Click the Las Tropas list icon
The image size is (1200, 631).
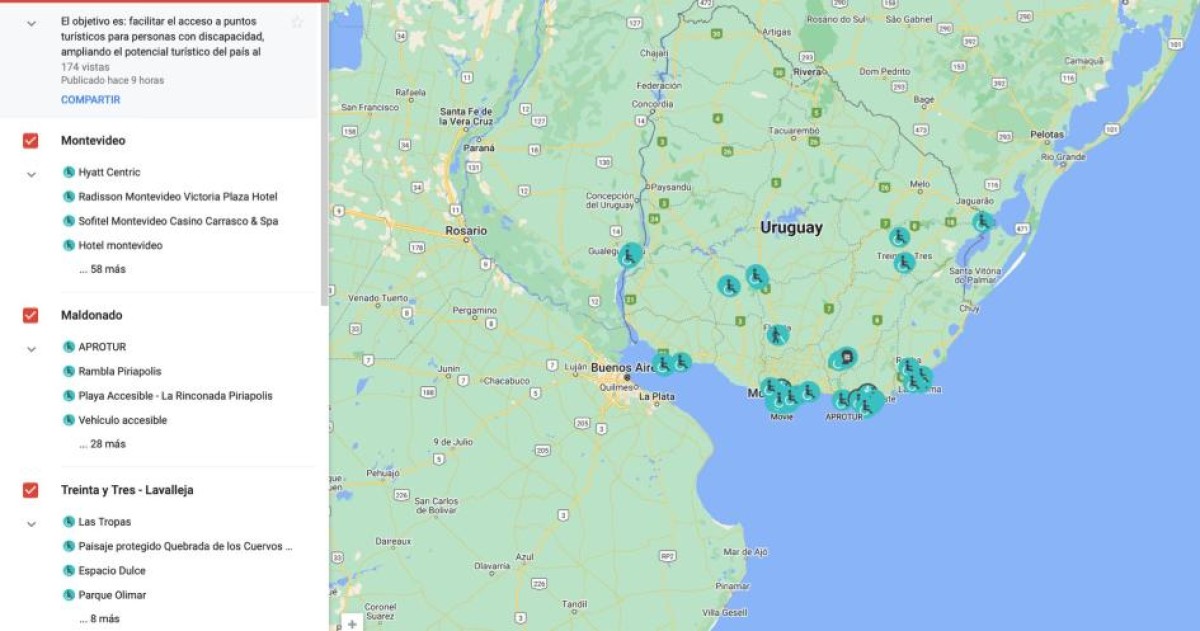point(68,522)
